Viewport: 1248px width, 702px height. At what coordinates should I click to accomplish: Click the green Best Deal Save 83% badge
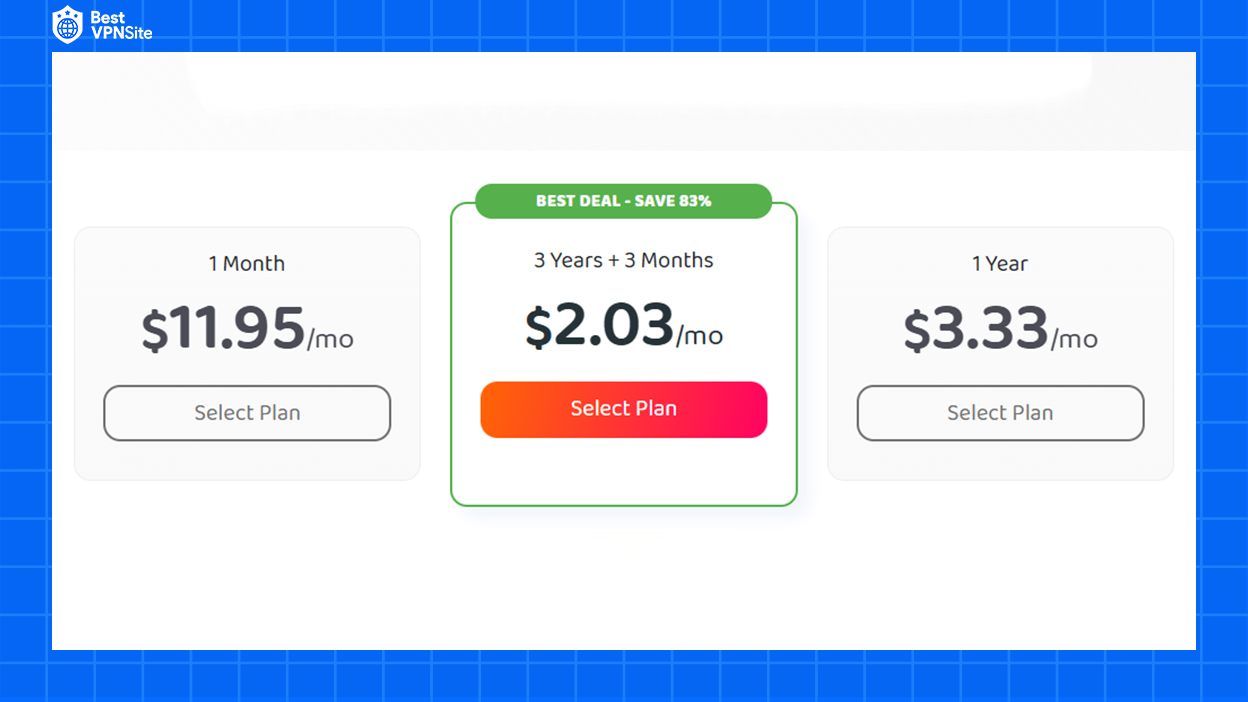pos(624,201)
